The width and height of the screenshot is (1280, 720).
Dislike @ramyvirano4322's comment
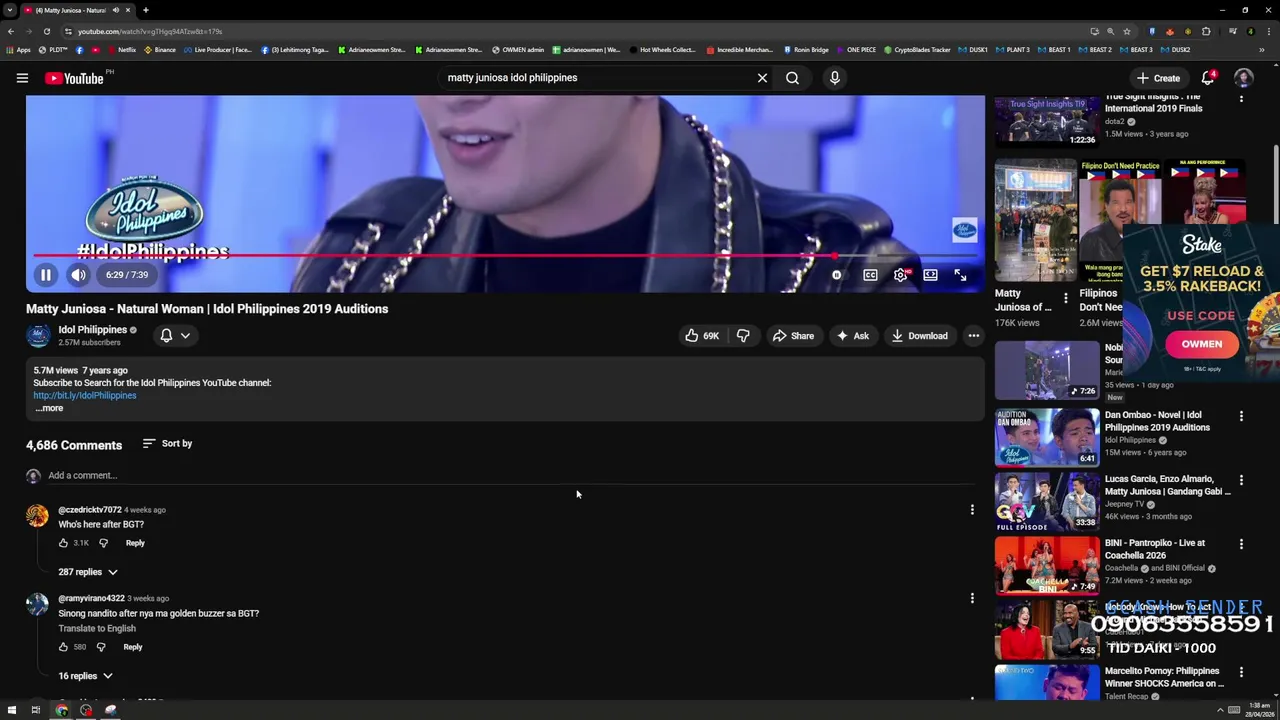[x=101, y=647]
